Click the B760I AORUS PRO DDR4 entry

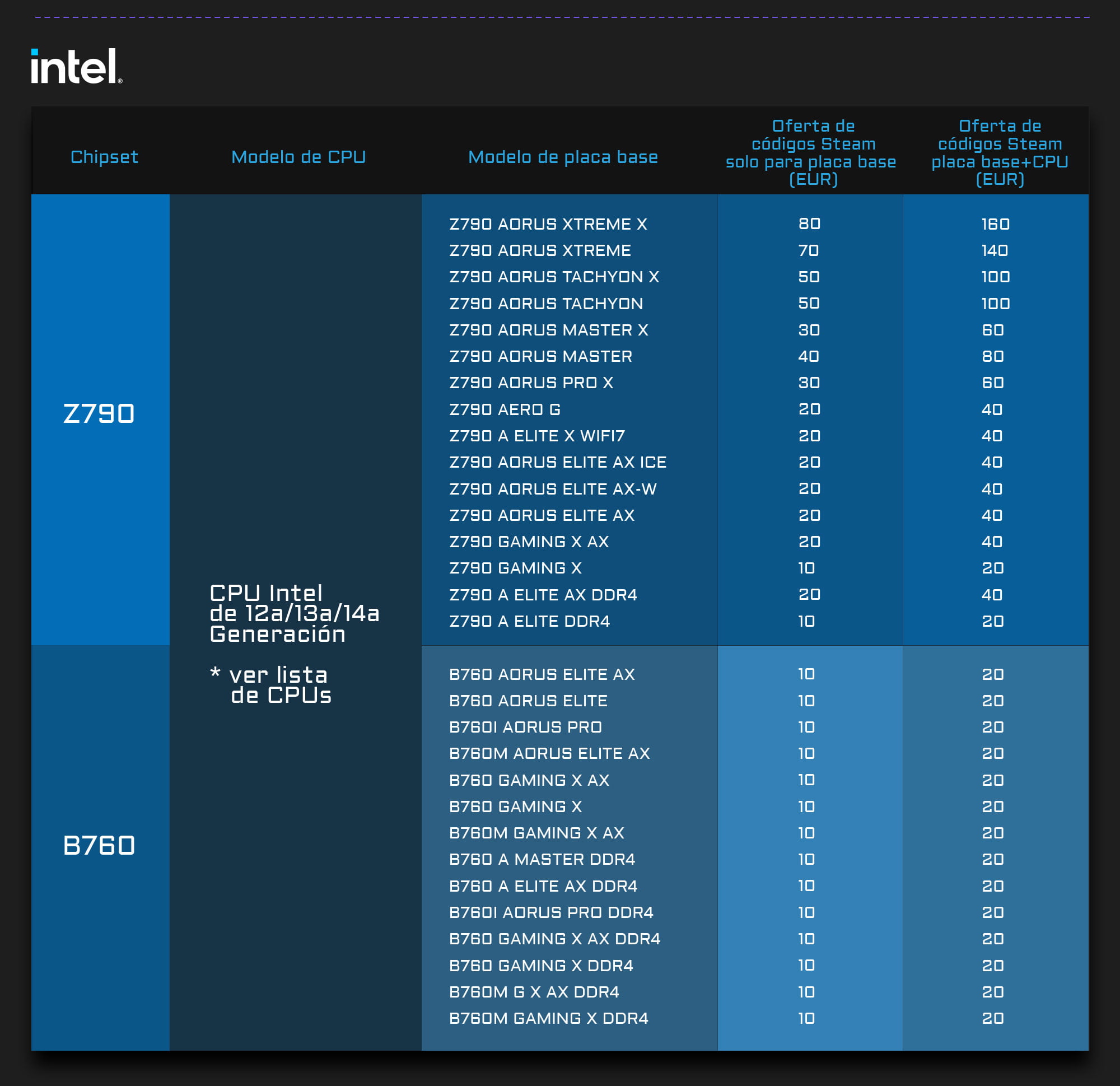[x=551, y=912]
